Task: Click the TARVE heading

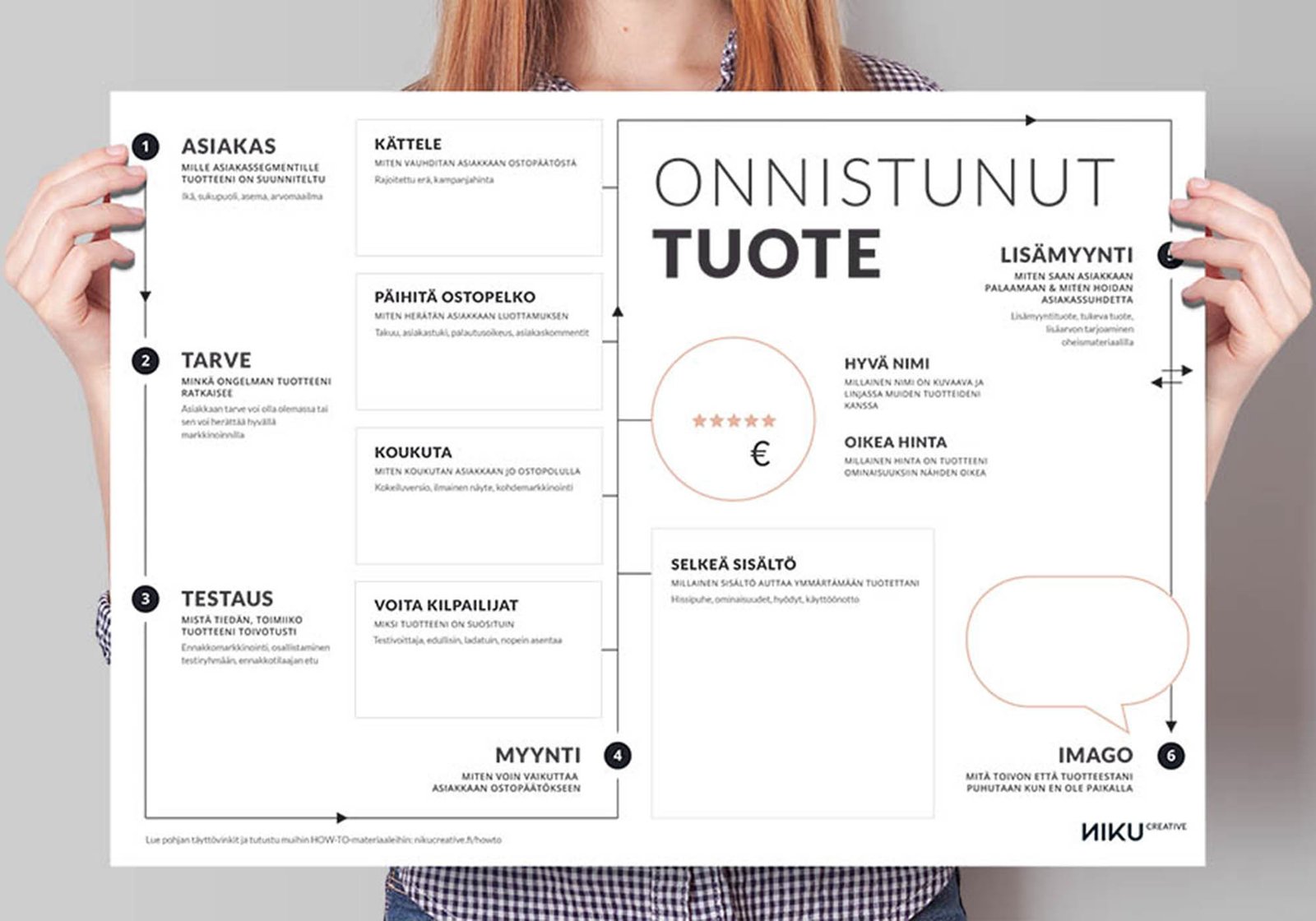Action: coord(216,360)
